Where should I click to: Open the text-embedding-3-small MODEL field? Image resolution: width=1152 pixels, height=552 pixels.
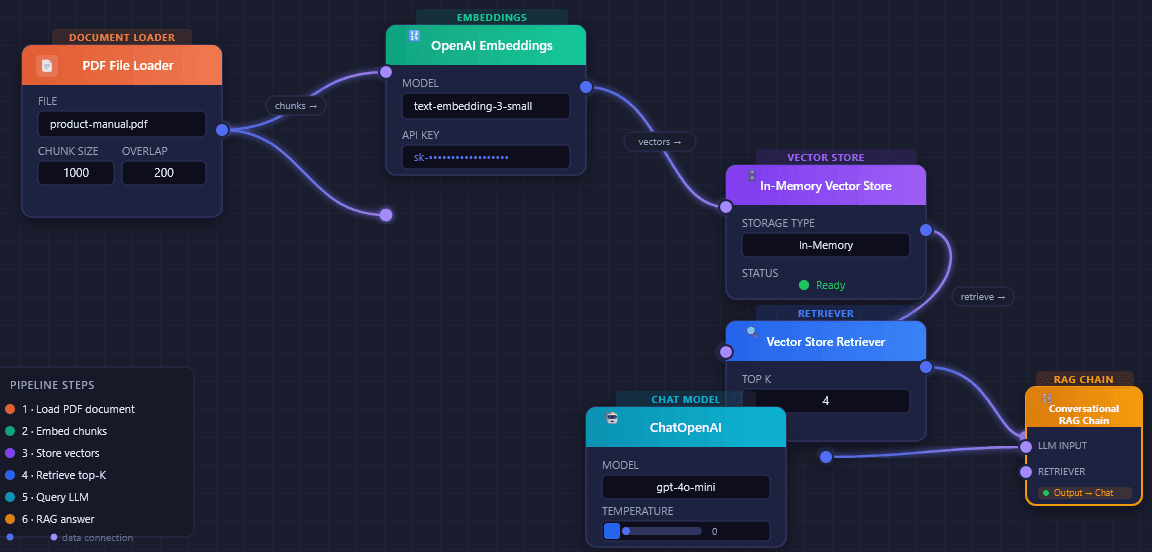[486, 106]
